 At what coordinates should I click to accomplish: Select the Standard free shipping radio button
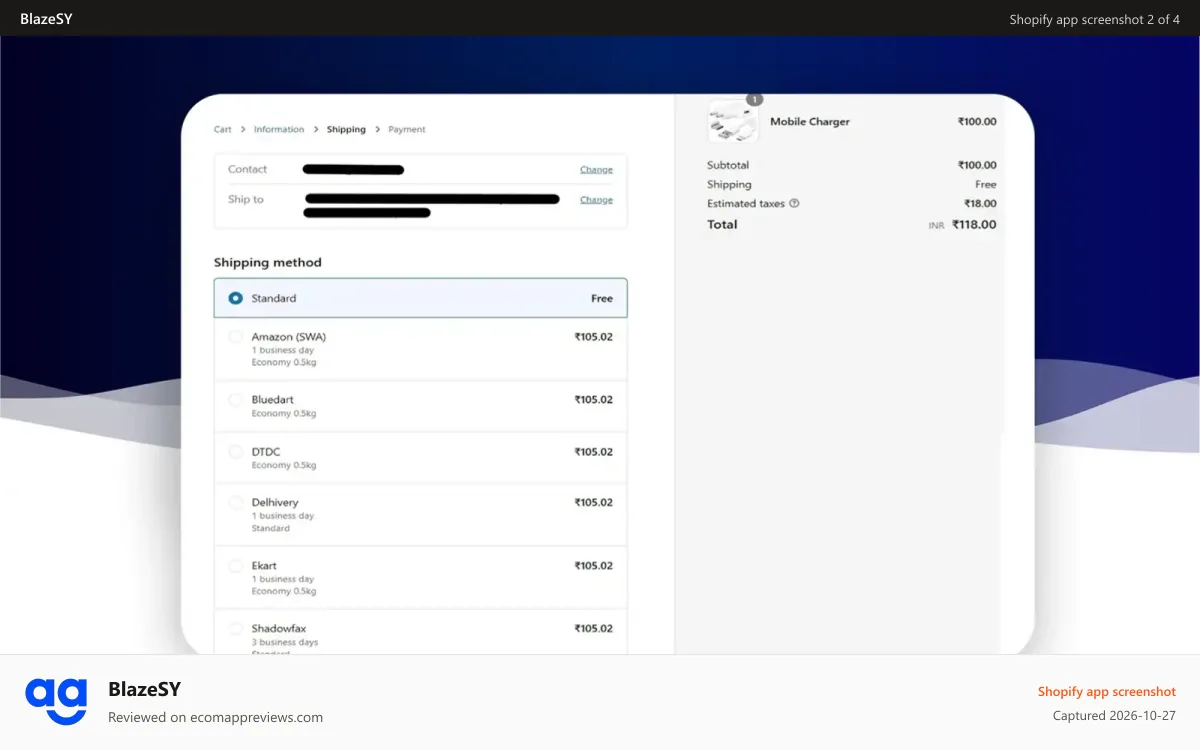point(236,298)
